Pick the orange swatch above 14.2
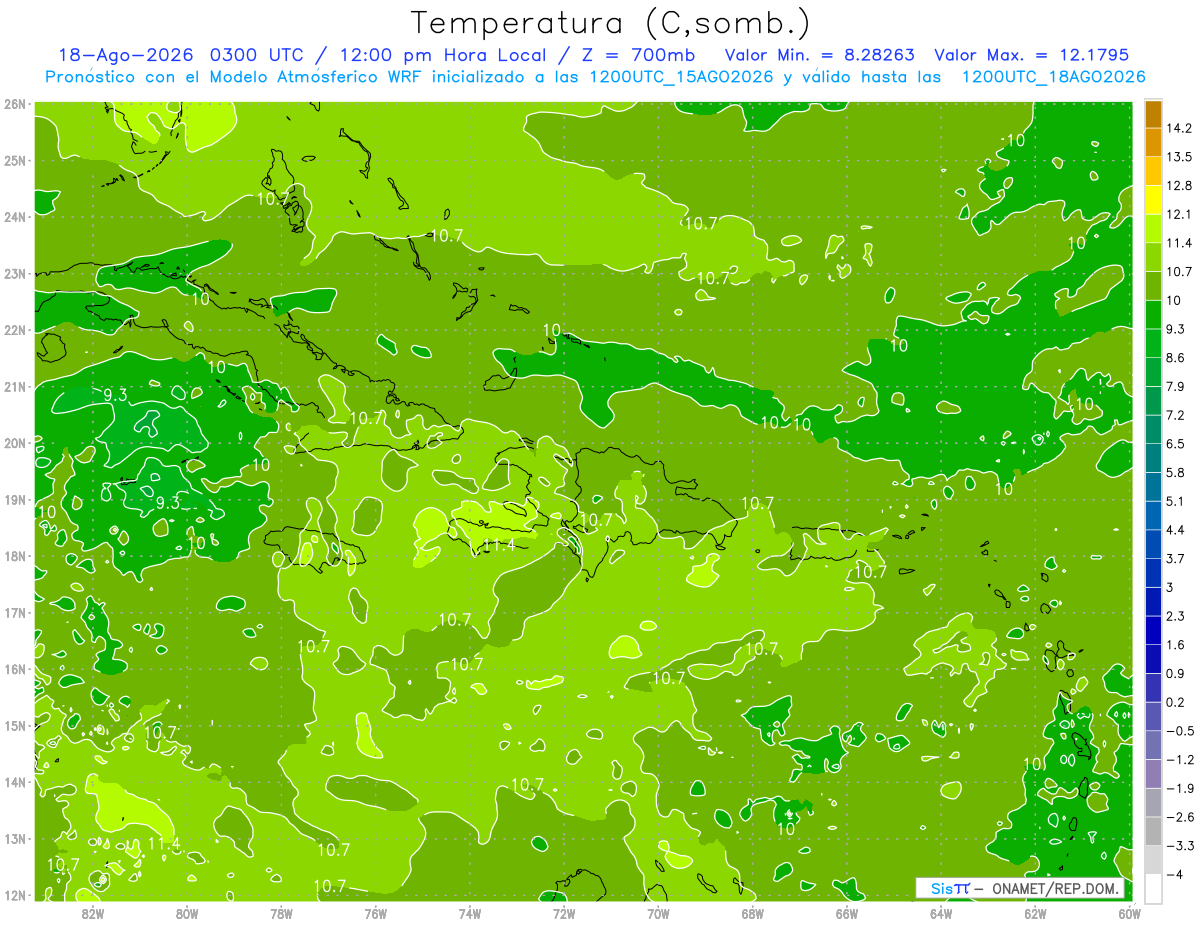 [1153, 114]
